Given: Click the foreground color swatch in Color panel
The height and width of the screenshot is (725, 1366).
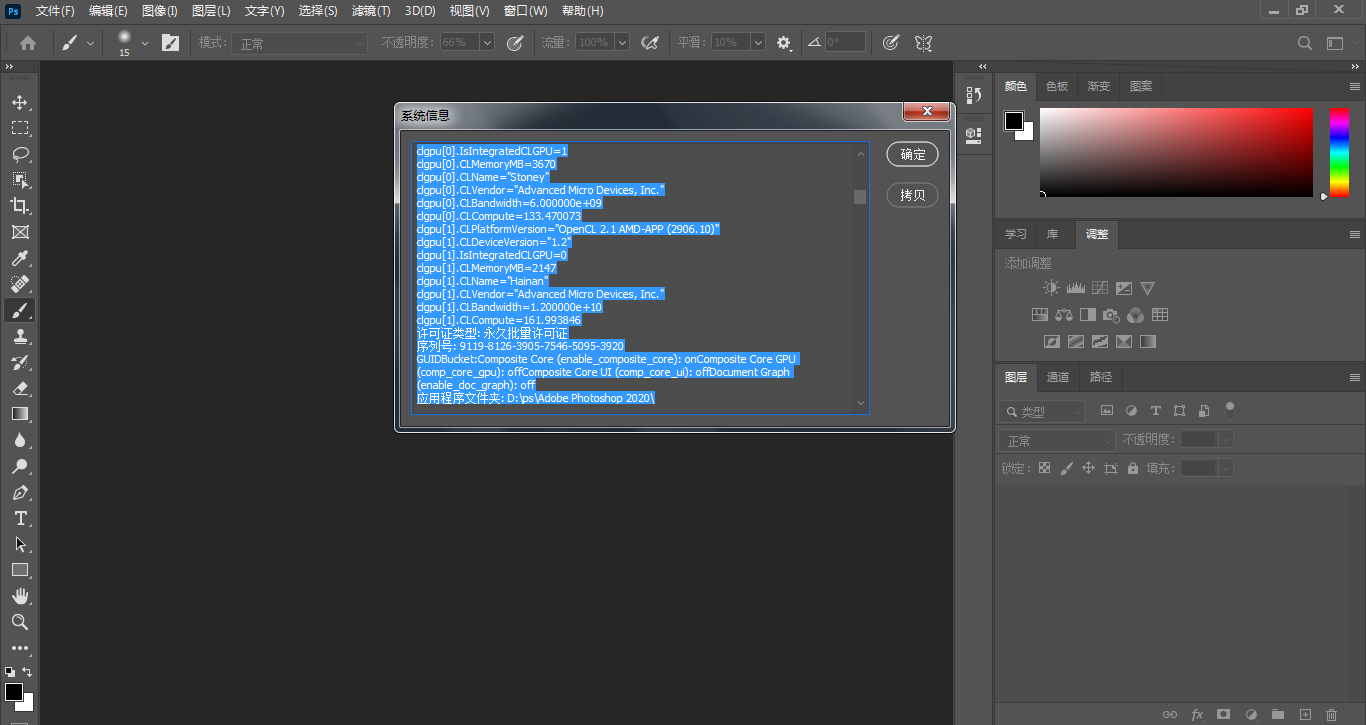Looking at the screenshot, I should [x=1014, y=121].
